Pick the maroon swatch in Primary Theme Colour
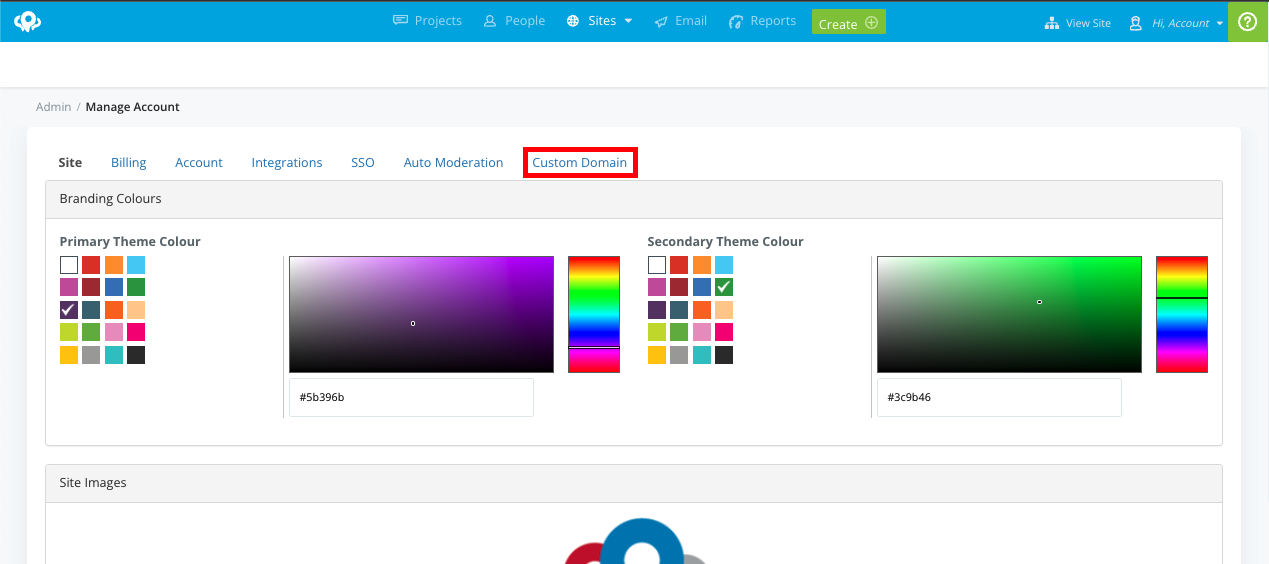This screenshot has width=1269, height=564. 91,287
